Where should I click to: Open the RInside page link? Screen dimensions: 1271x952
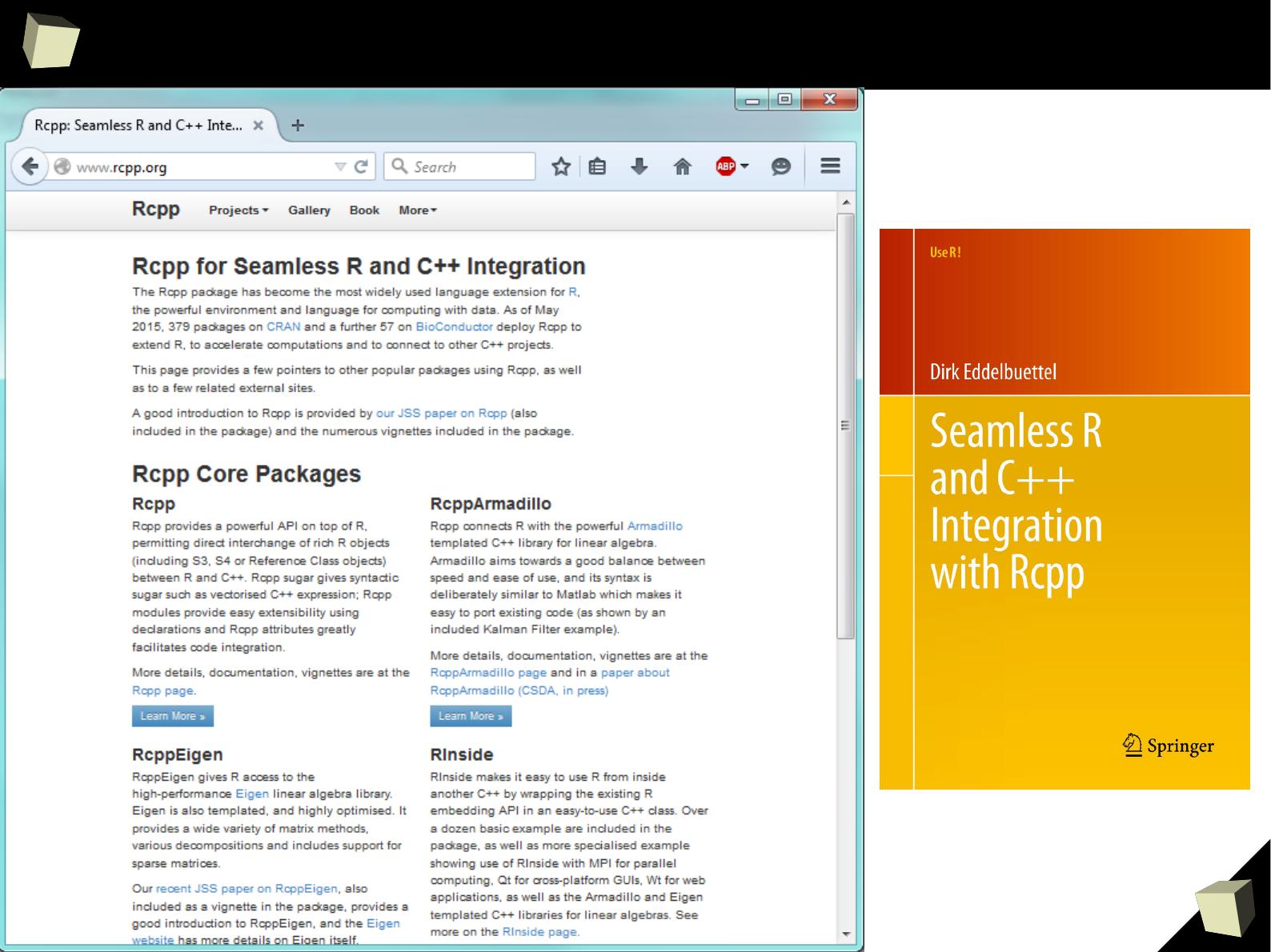click(540, 931)
